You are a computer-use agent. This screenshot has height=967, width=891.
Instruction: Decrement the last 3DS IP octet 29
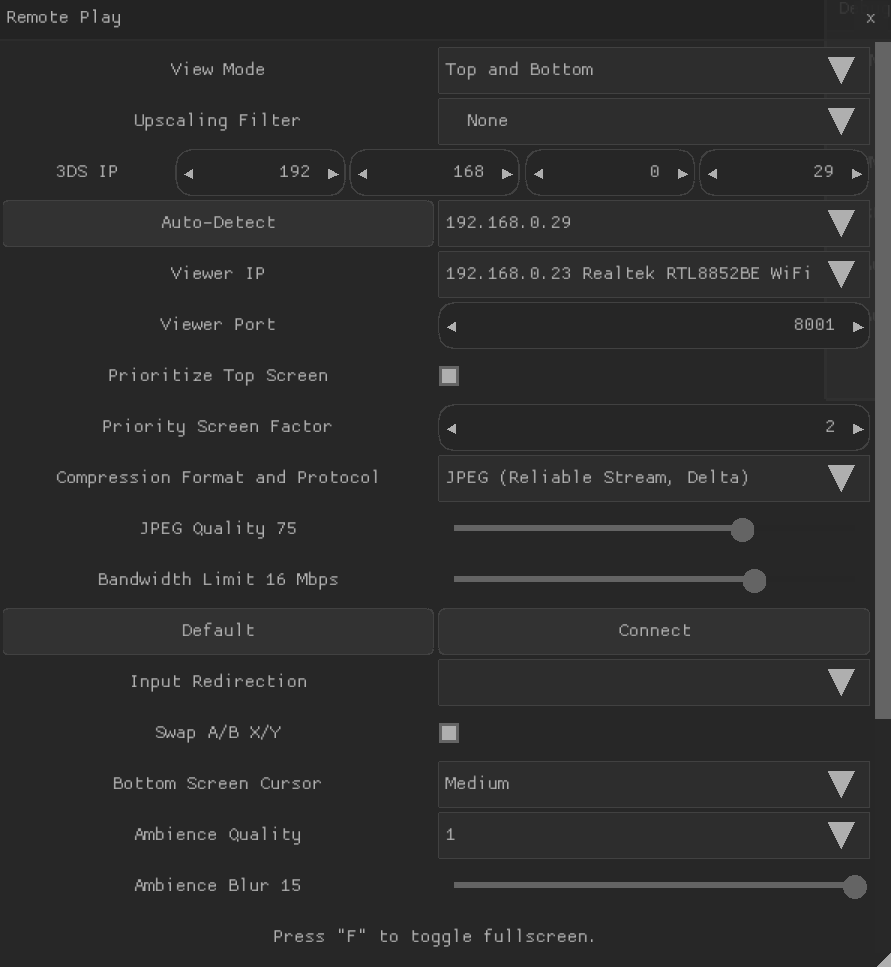tap(712, 173)
